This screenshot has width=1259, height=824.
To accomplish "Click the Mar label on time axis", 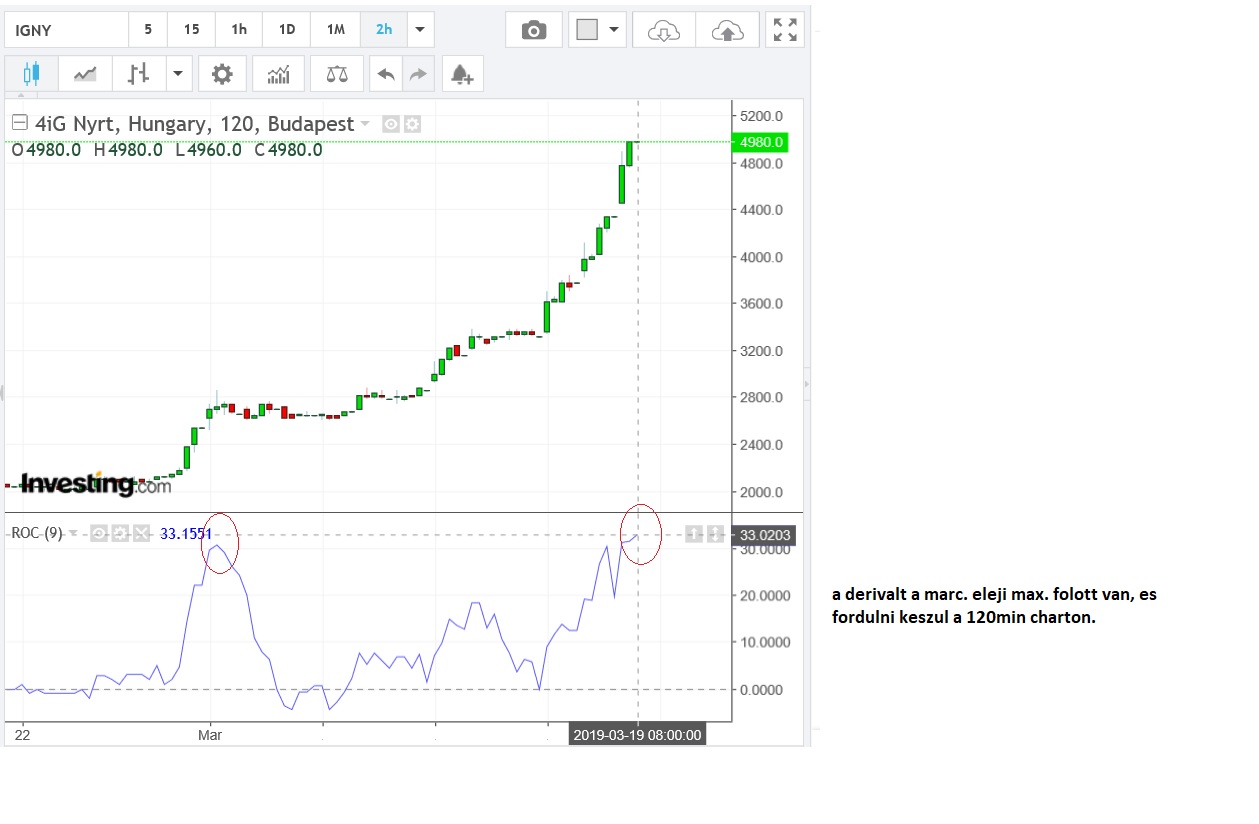I will 210,735.
